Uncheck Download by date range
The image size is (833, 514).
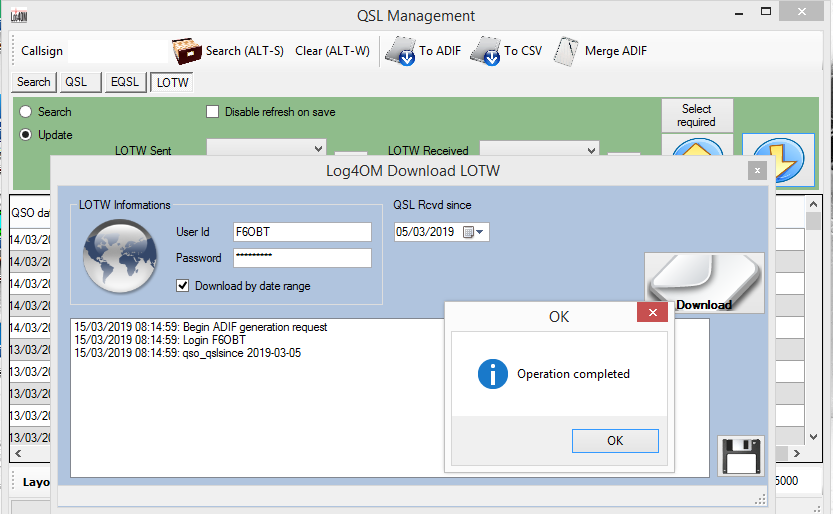click(x=182, y=286)
